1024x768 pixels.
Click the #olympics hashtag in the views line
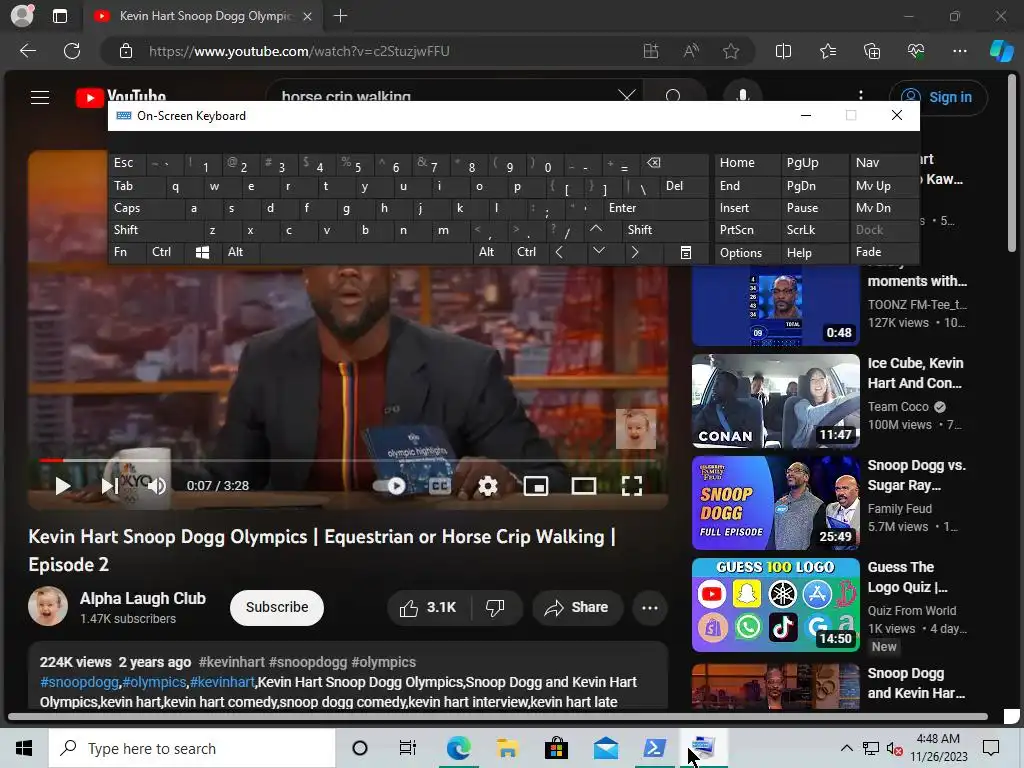(x=383, y=662)
